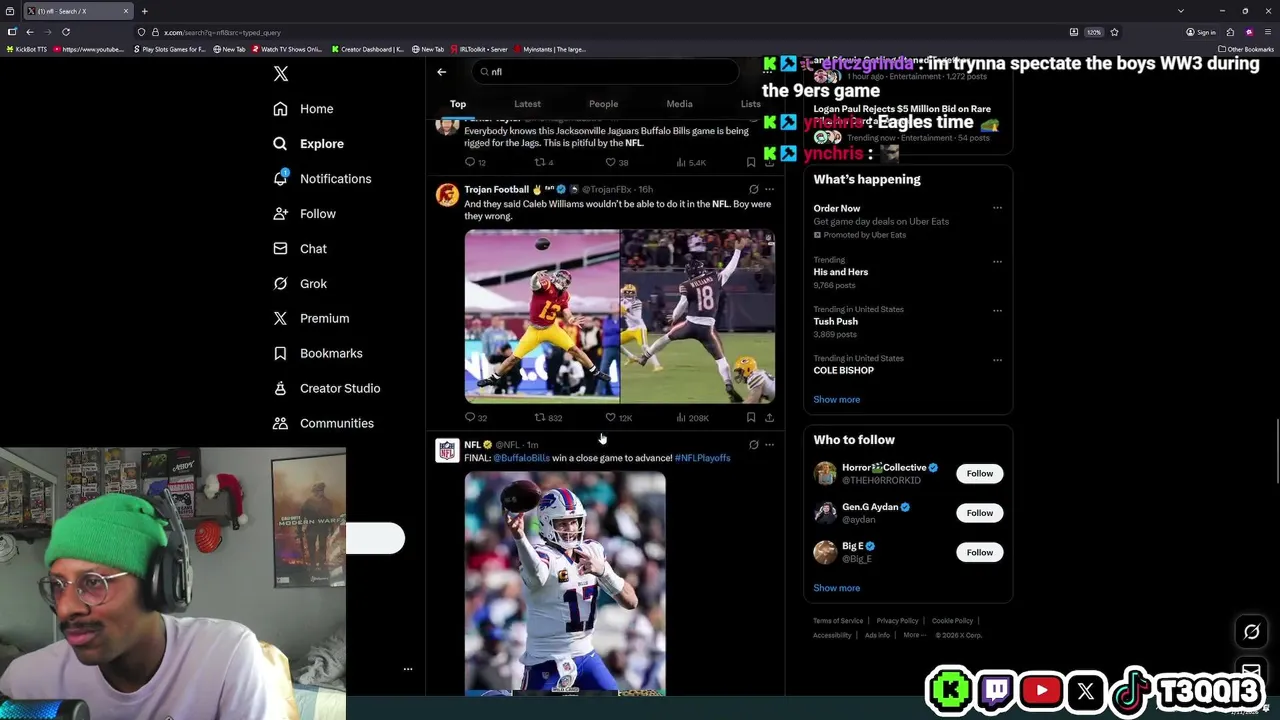
Task: Open Terms of Service footer link
Action: click(x=838, y=621)
